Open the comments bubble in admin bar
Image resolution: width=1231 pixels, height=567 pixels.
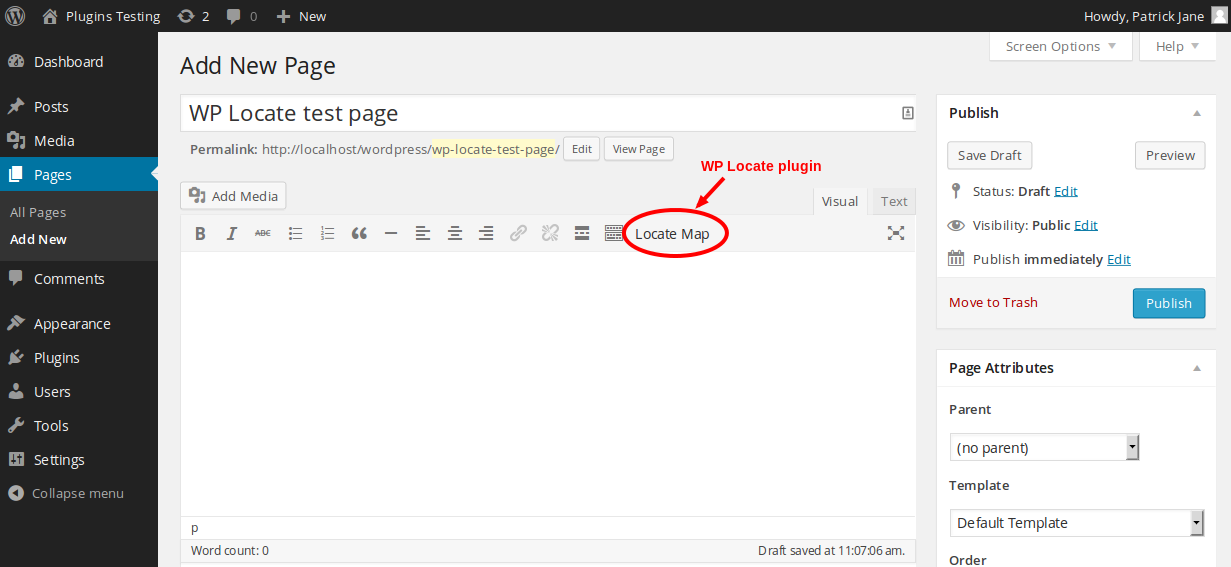tap(241, 16)
